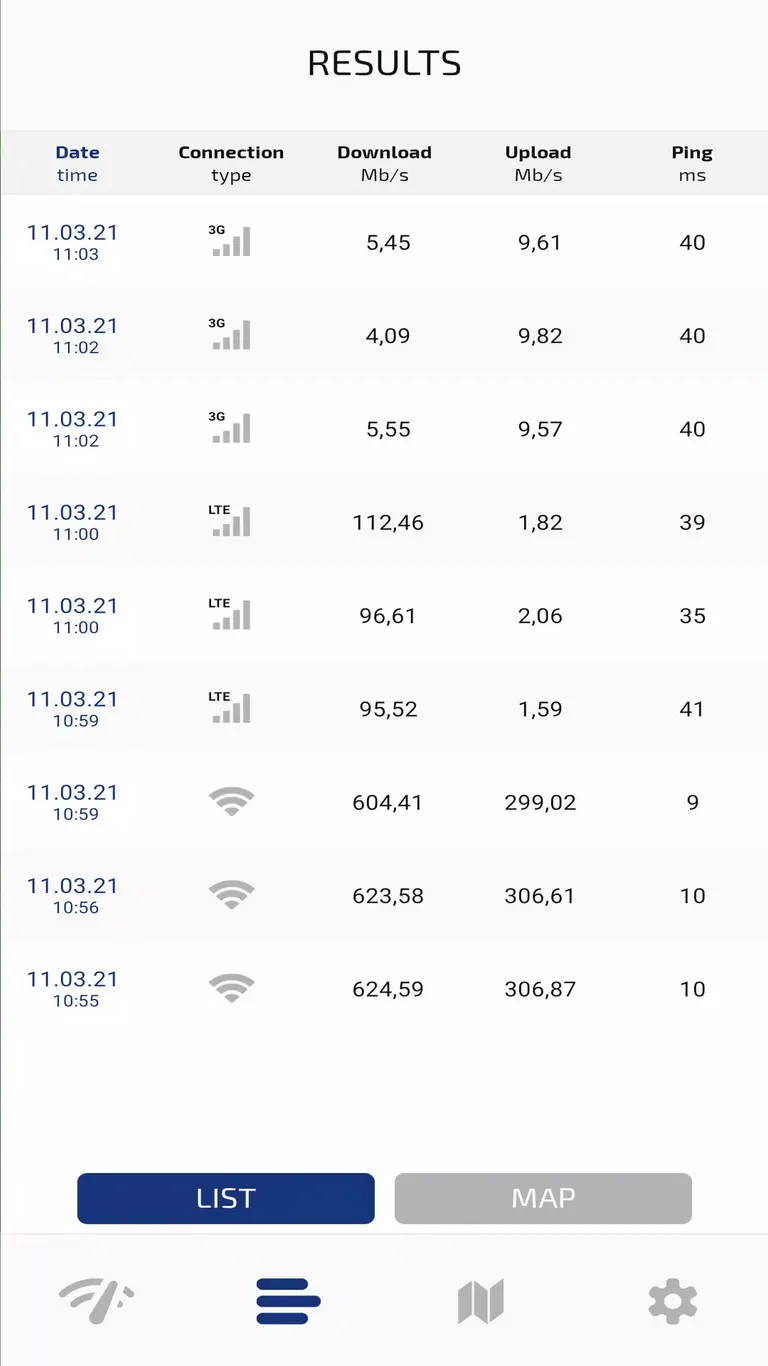Click the Connection type column header
The image size is (768, 1366).
[x=231, y=163]
